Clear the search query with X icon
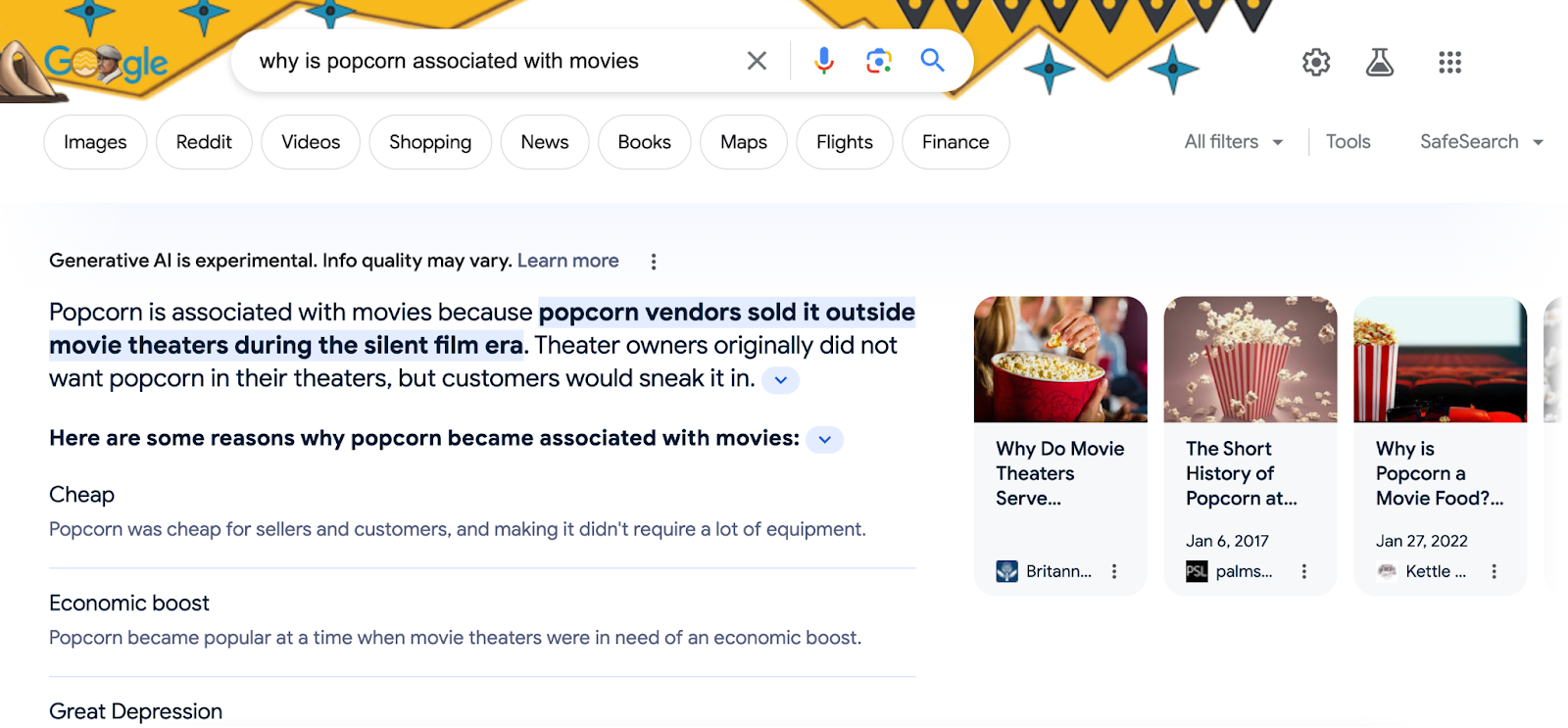 click(757, 61)
